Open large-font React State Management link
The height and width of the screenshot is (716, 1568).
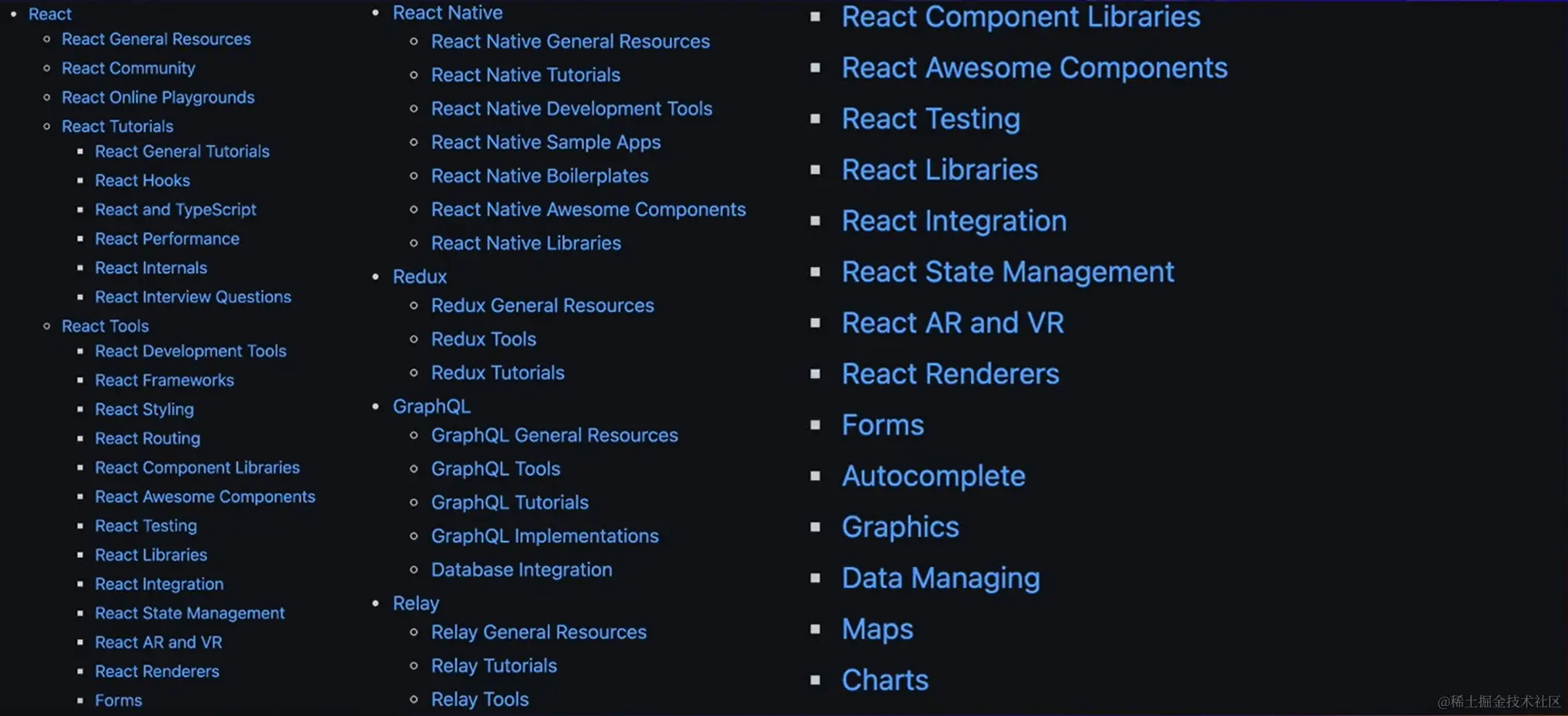(1008, 272)
